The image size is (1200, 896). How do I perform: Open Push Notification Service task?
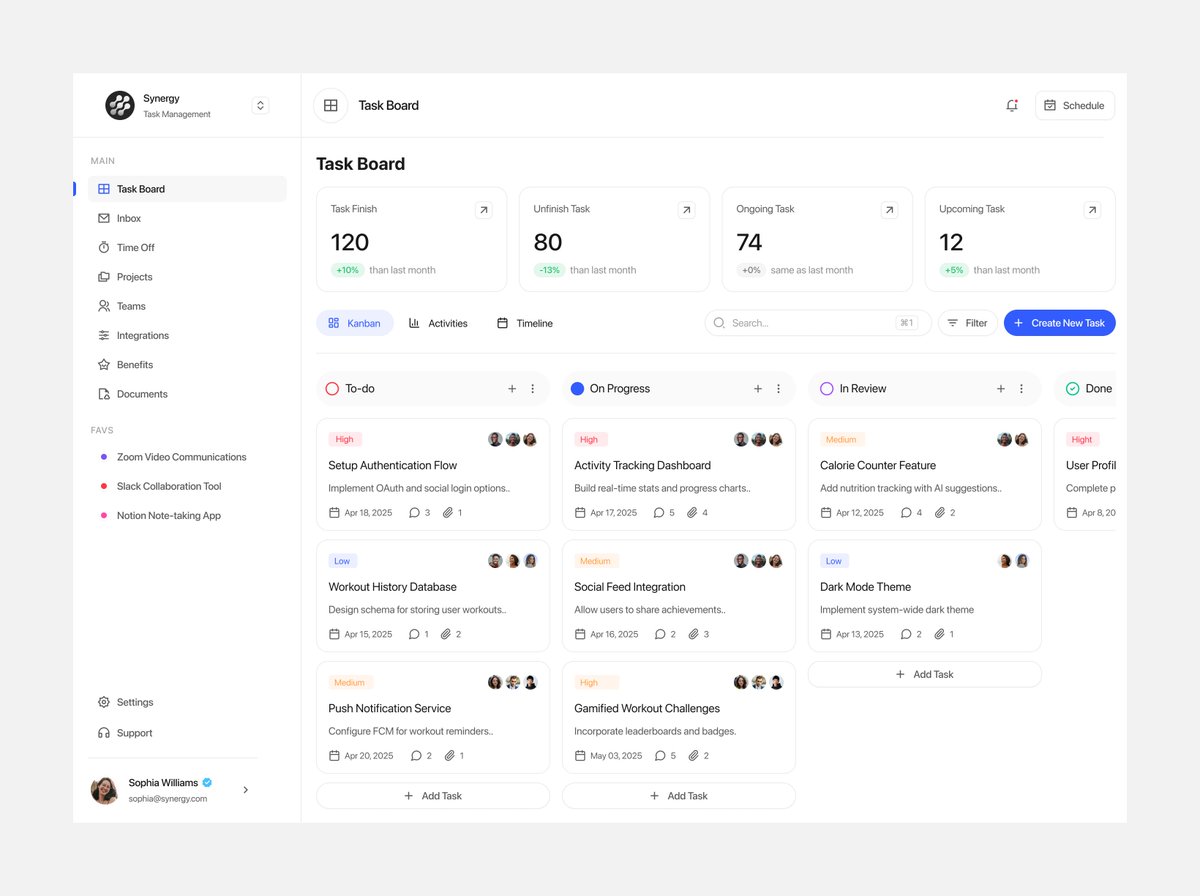point(433,717)
